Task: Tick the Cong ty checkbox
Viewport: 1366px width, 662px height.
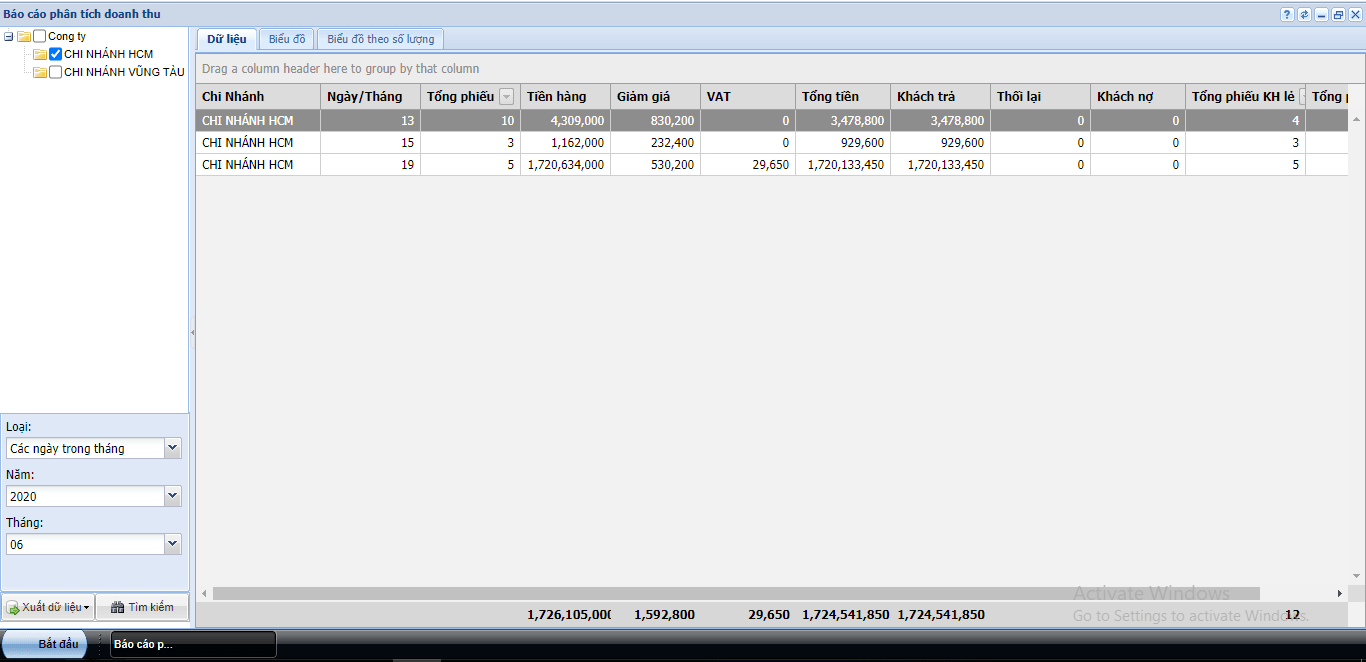Action: click(x=40, y=36)
